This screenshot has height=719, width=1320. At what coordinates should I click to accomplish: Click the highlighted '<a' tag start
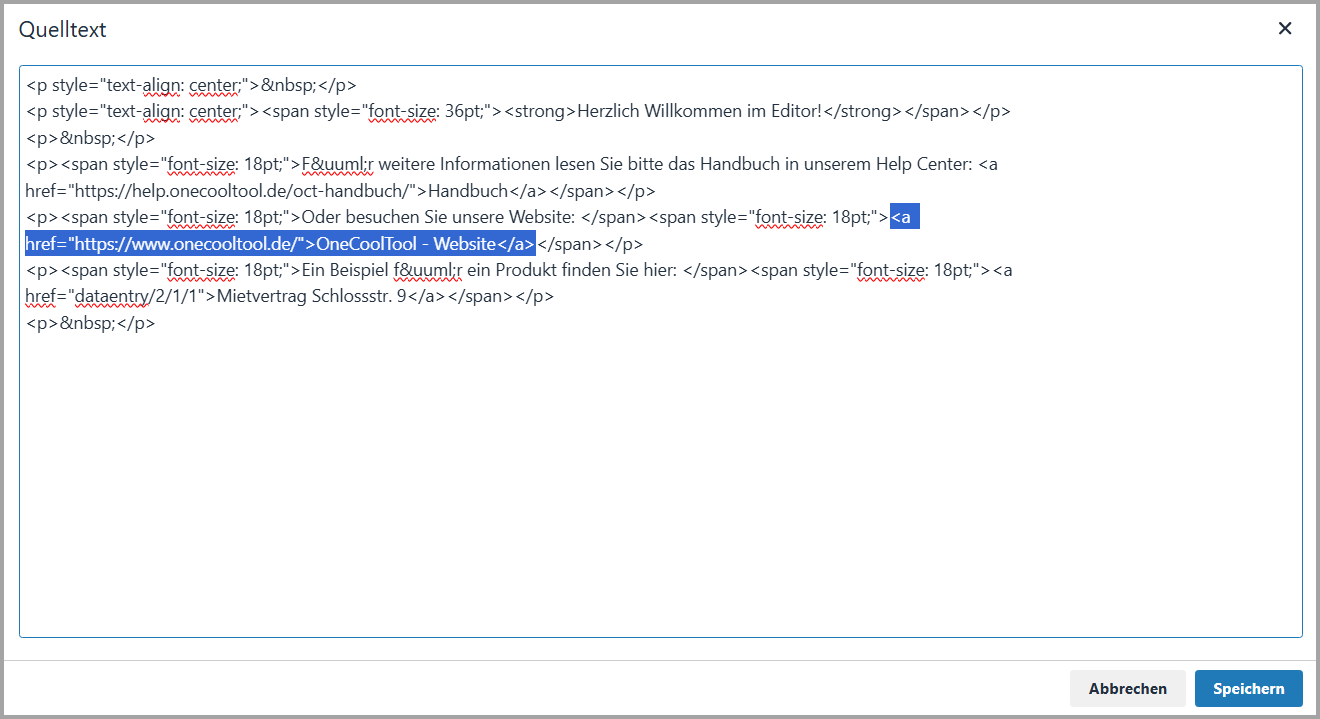click(903, 217)
